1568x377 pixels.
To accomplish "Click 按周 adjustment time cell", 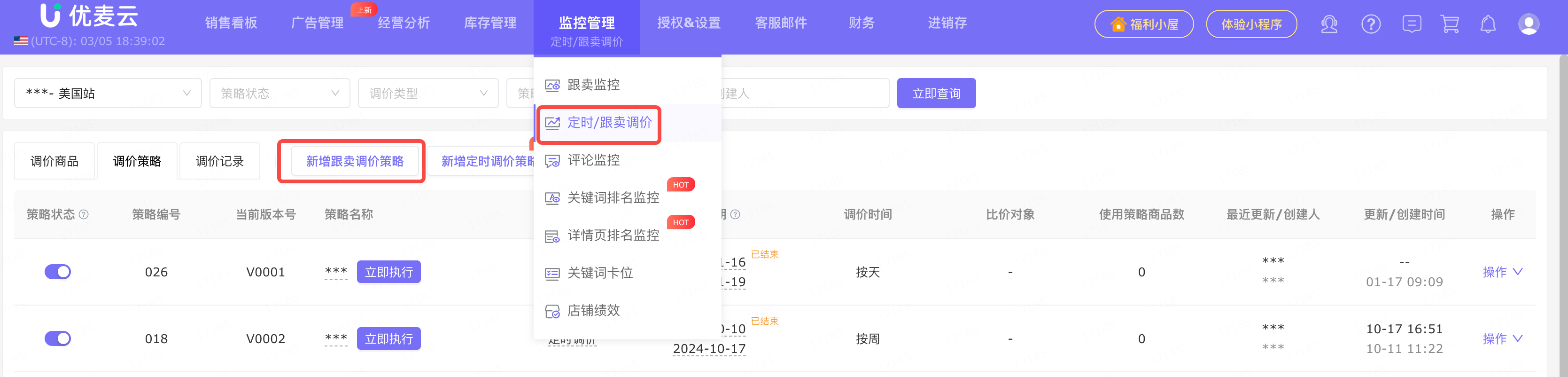I will point(868,338).
